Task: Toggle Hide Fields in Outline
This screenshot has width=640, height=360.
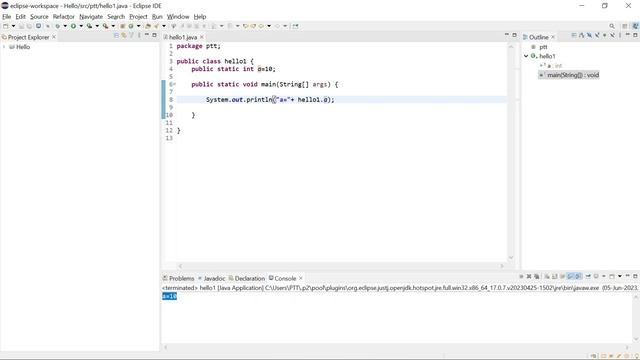Action: [589, 36]
